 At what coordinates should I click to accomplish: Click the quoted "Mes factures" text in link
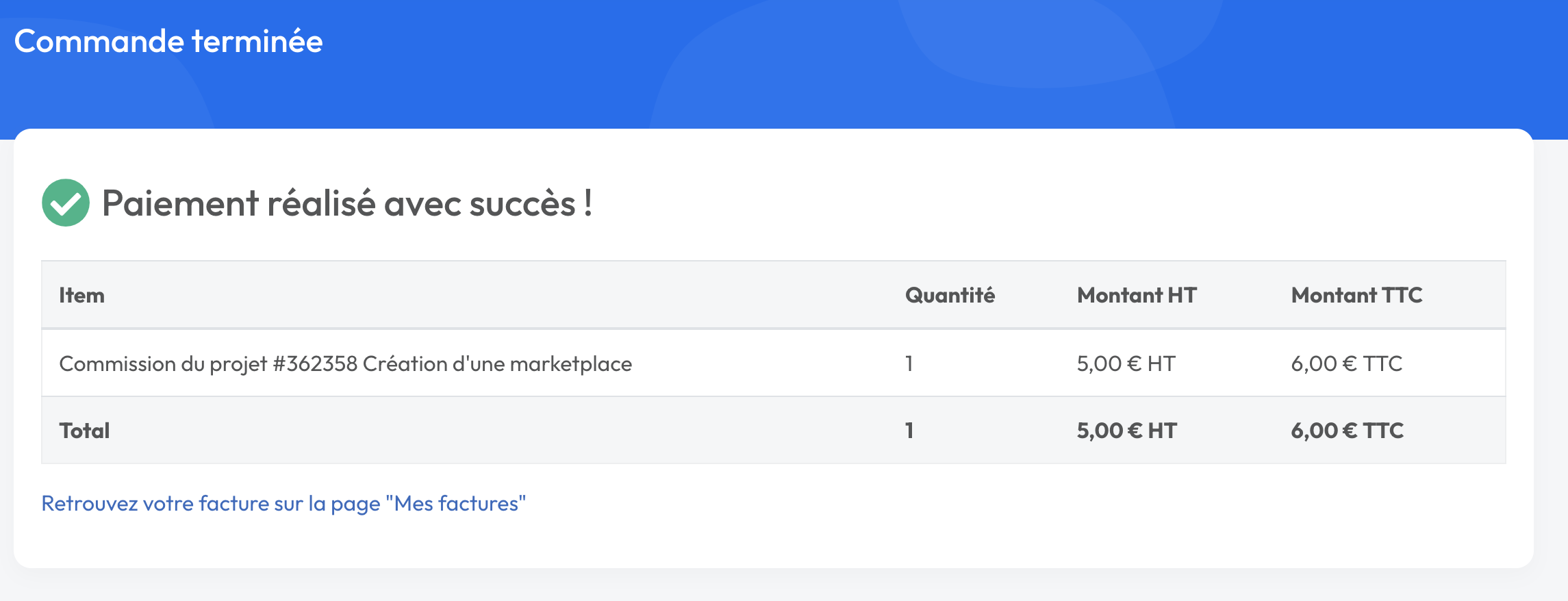(456, 504)
